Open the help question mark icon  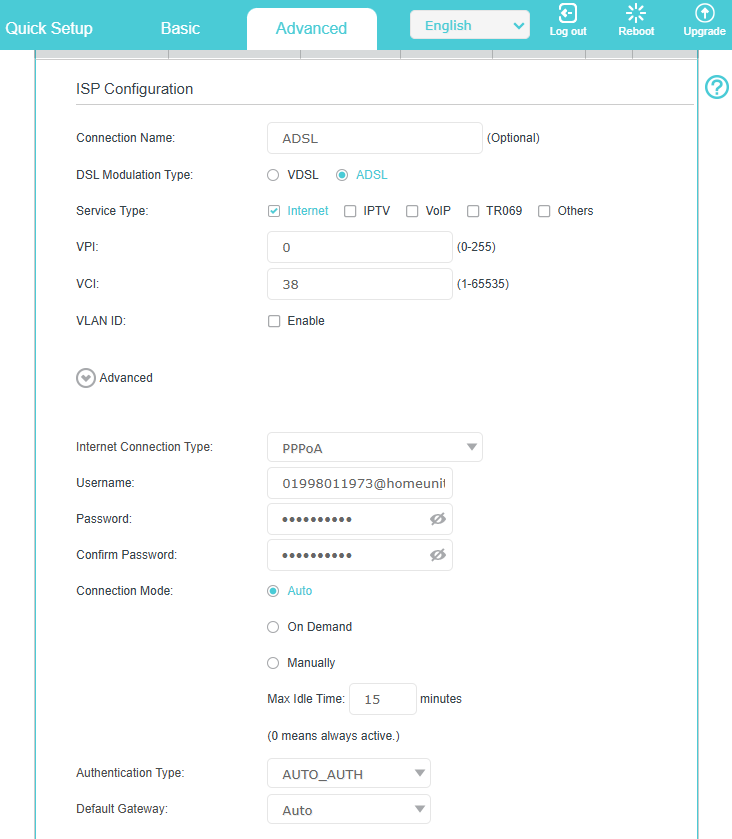click(x=717, y=88)
